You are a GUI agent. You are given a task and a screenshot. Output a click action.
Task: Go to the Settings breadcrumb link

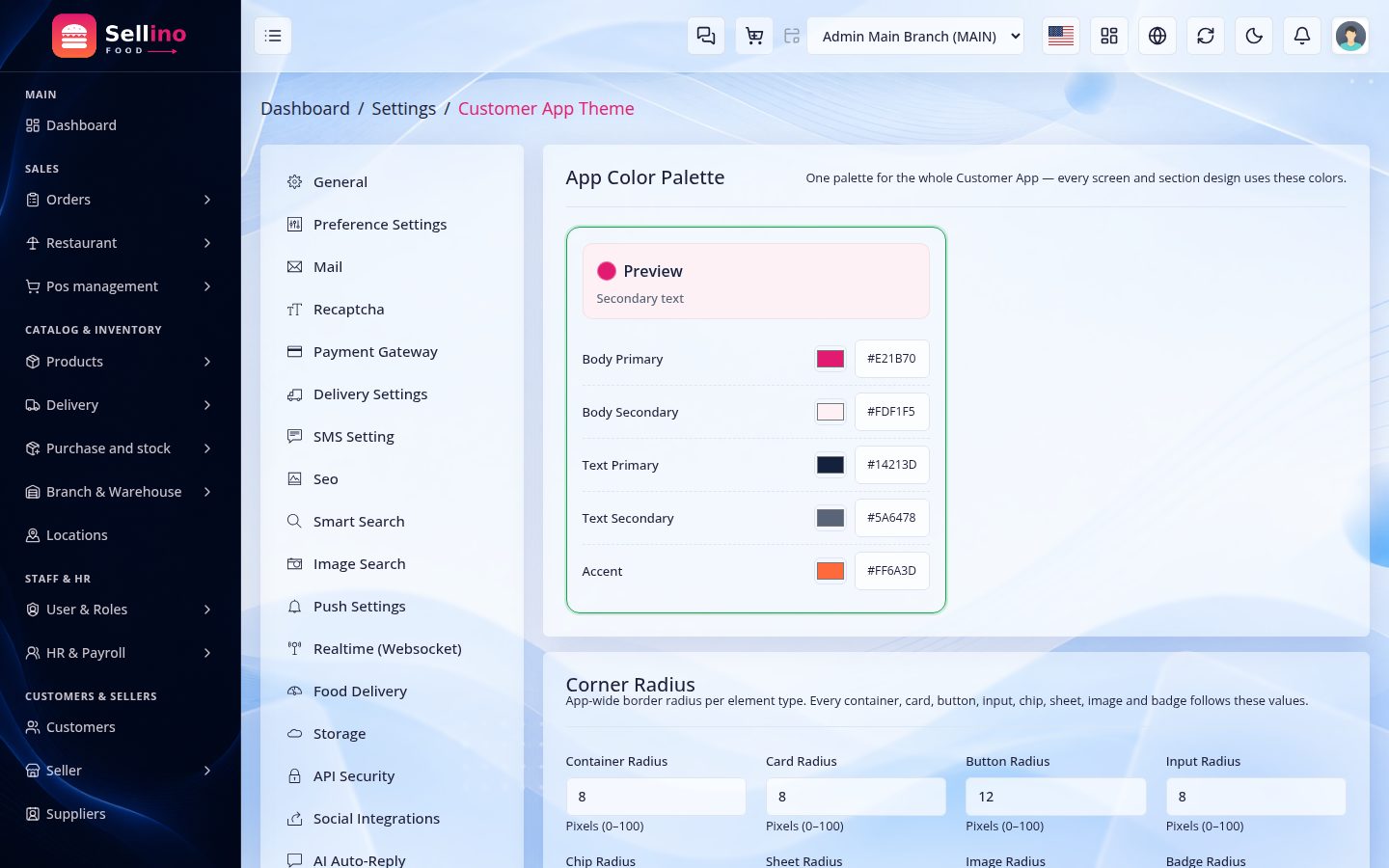(x=403, y=109)
